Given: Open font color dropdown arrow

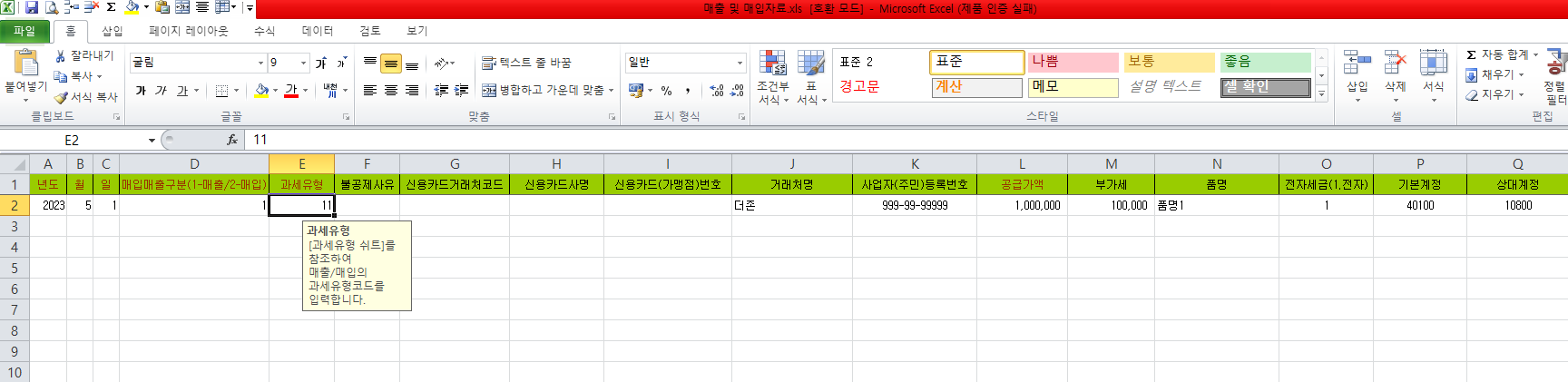Looking at the screenshot, I should pyautogui.click(x=306, y=91).
